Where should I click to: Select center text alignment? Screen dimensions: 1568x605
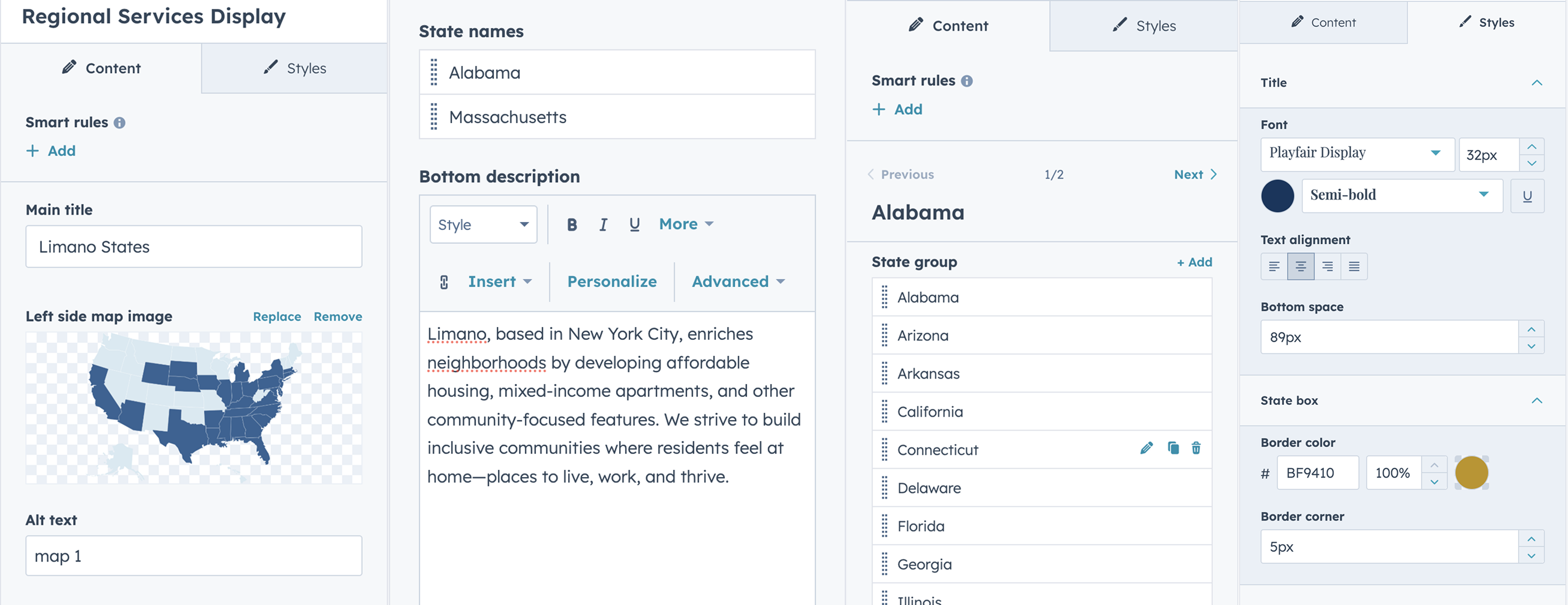[x=1300, y=266]
